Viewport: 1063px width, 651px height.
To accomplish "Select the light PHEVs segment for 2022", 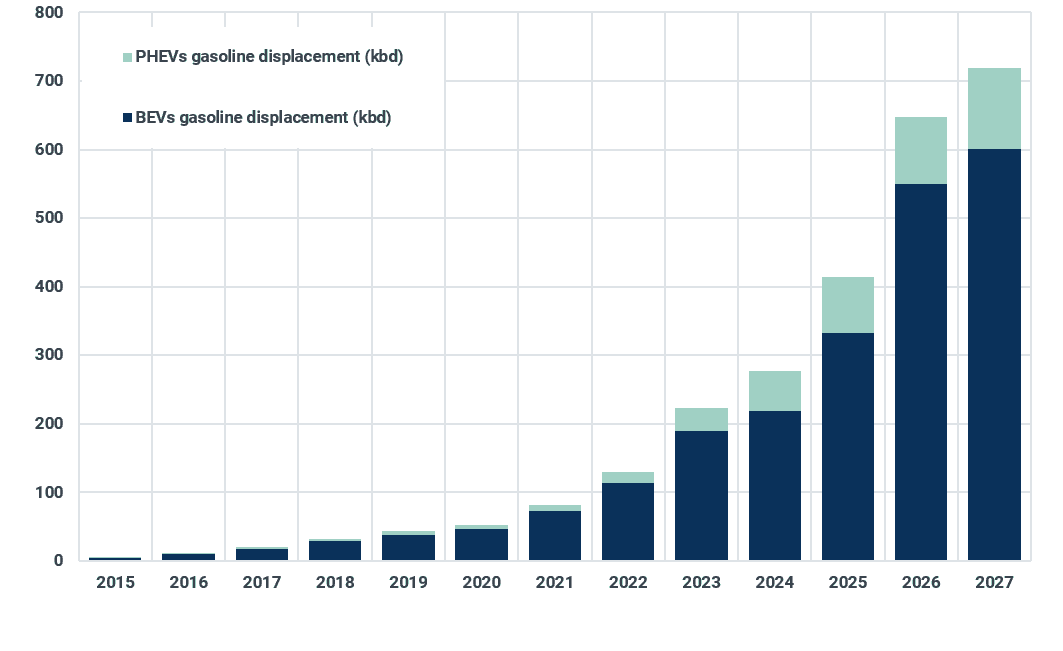I will (x=628, y=478).
